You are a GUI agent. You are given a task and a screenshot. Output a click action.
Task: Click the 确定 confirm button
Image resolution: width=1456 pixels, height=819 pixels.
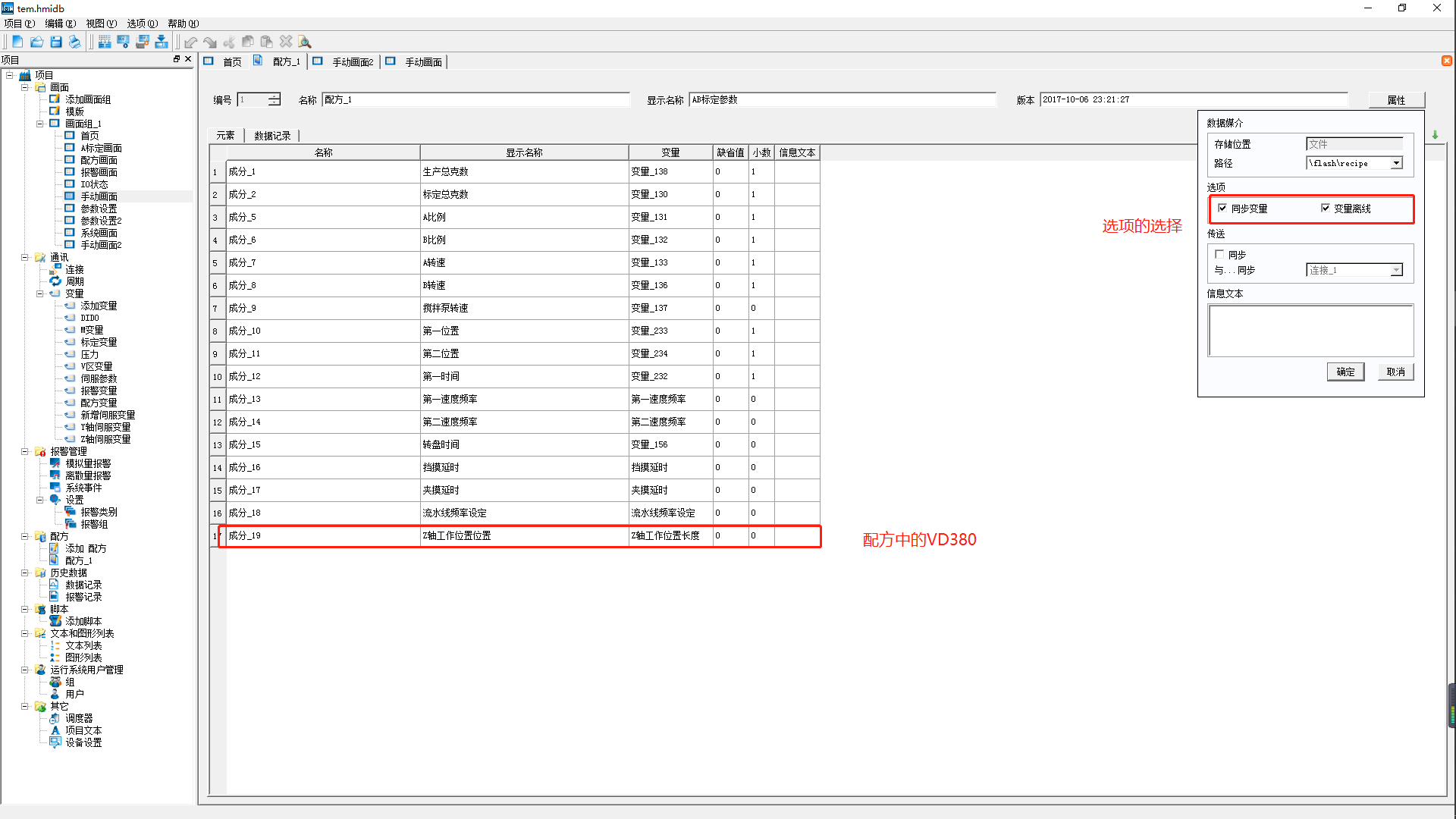click(x=1345, y=372)
